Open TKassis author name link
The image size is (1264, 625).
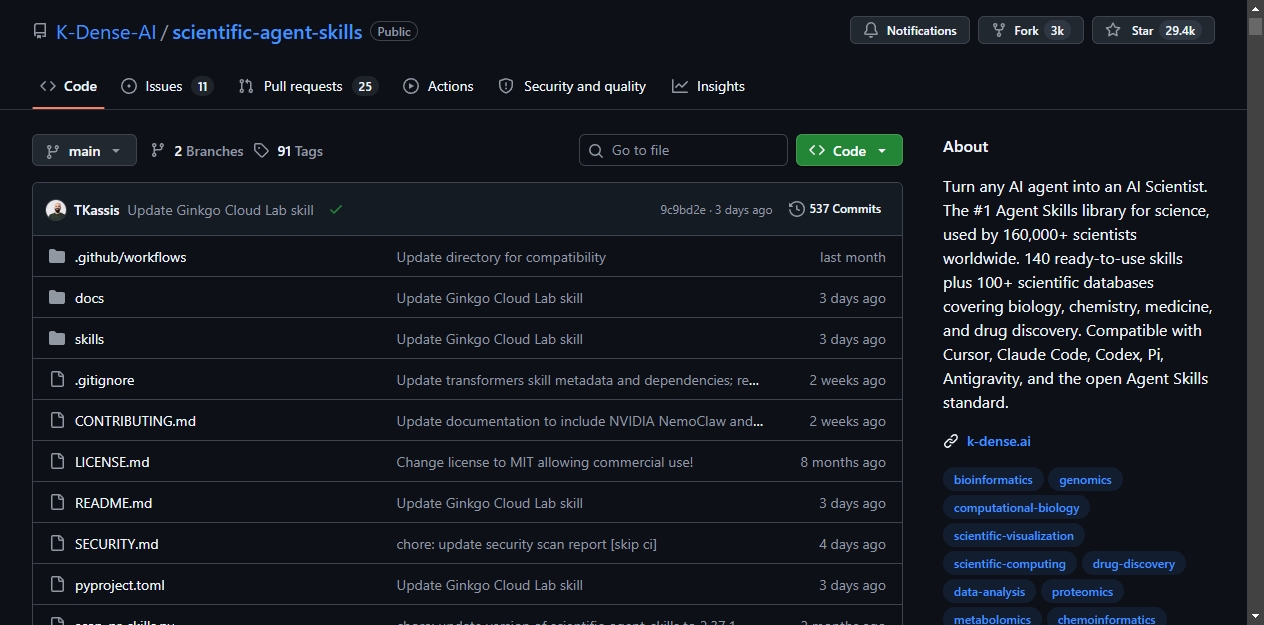pyautogui.click(x=96, y=210)
